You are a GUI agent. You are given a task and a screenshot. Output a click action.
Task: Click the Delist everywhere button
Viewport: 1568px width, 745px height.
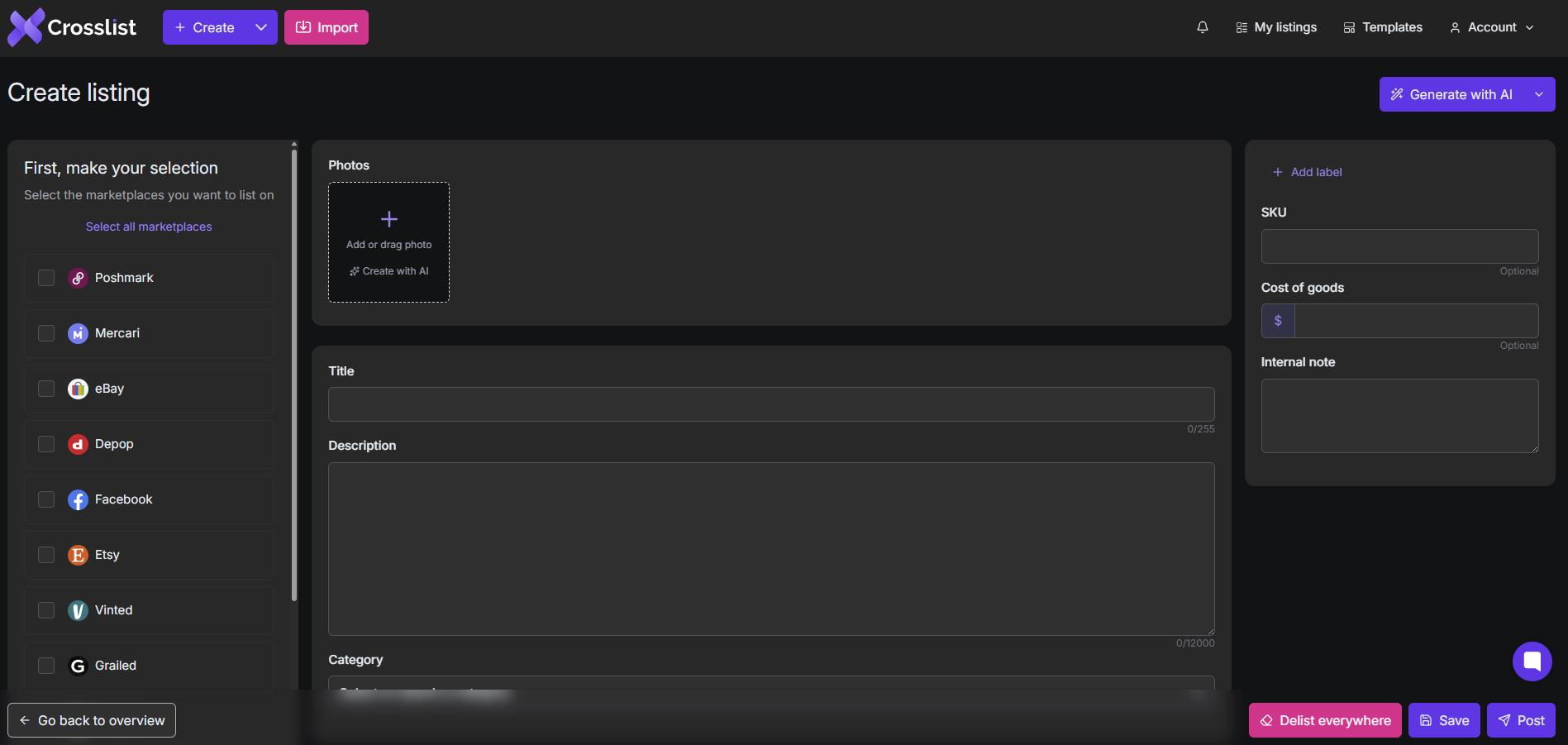point(1325,720)
